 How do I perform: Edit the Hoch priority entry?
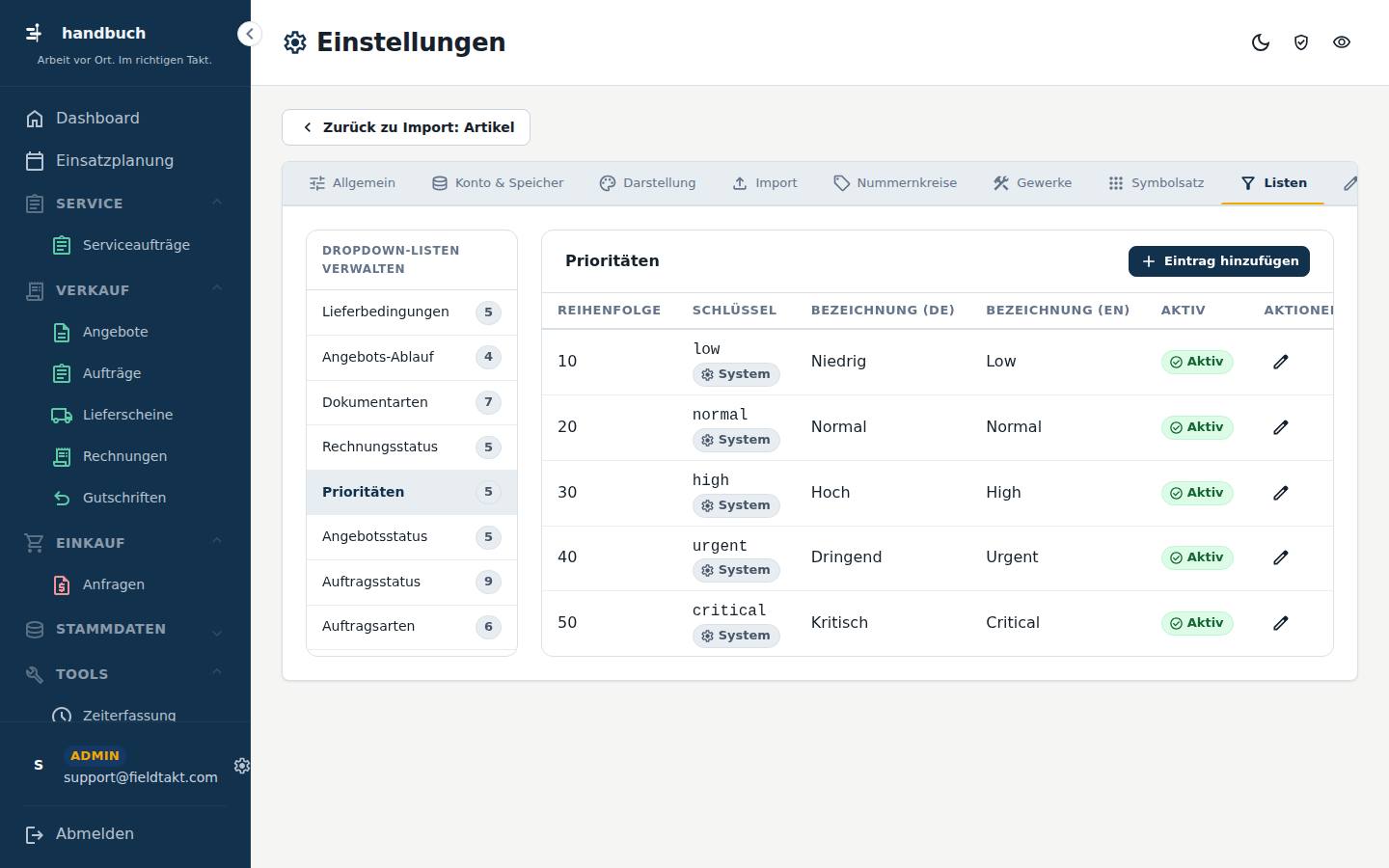pyautogui.click(x=1281, y=493)
